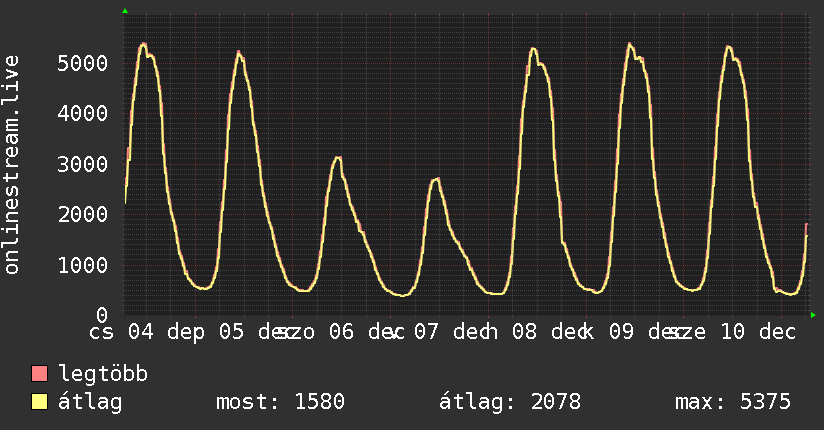Select the legtöbb legend label
The image size is (824, 430).
(x=103, y=374)
